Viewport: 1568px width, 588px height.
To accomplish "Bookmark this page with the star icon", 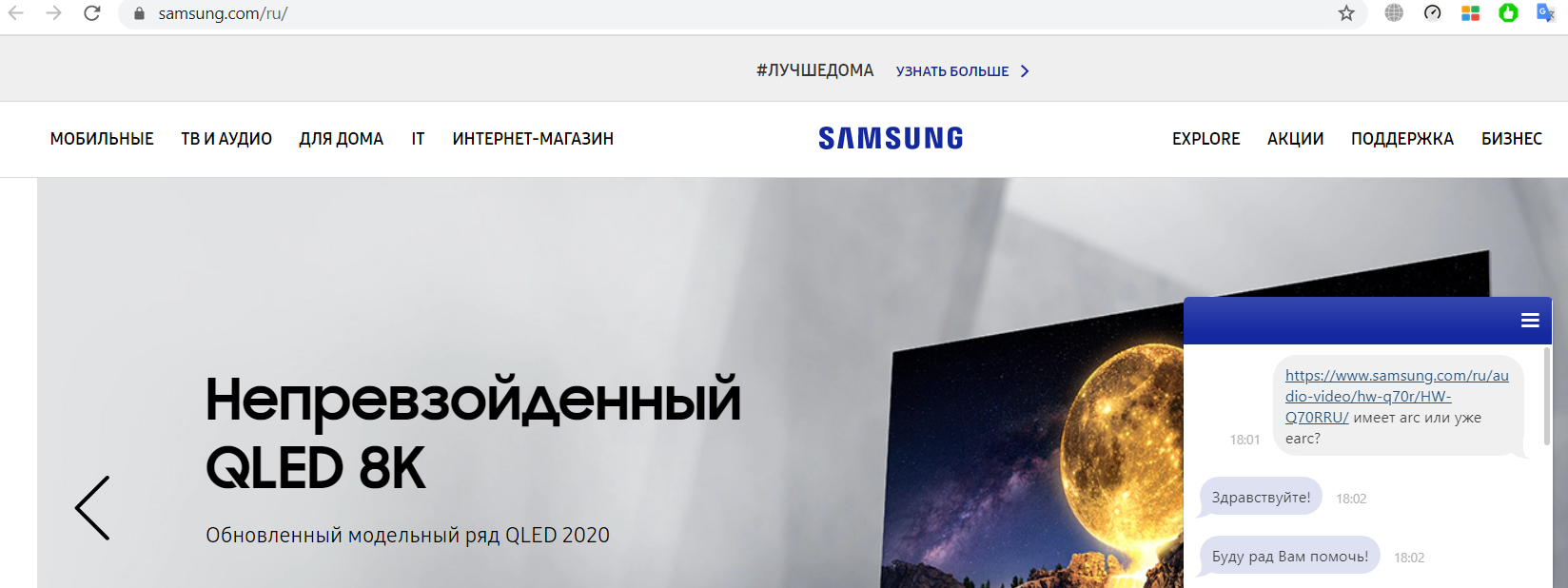I will point(1346,13).
